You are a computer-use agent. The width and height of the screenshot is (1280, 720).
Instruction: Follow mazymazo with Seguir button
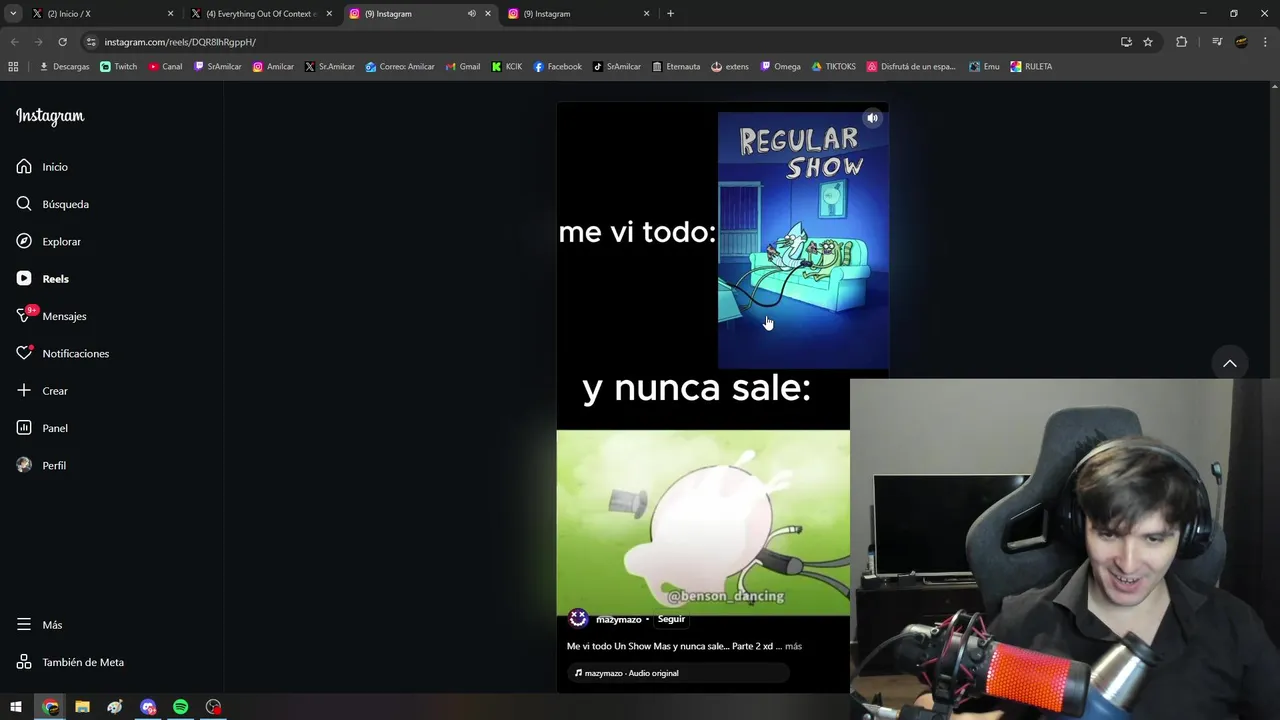coord(671,619)
